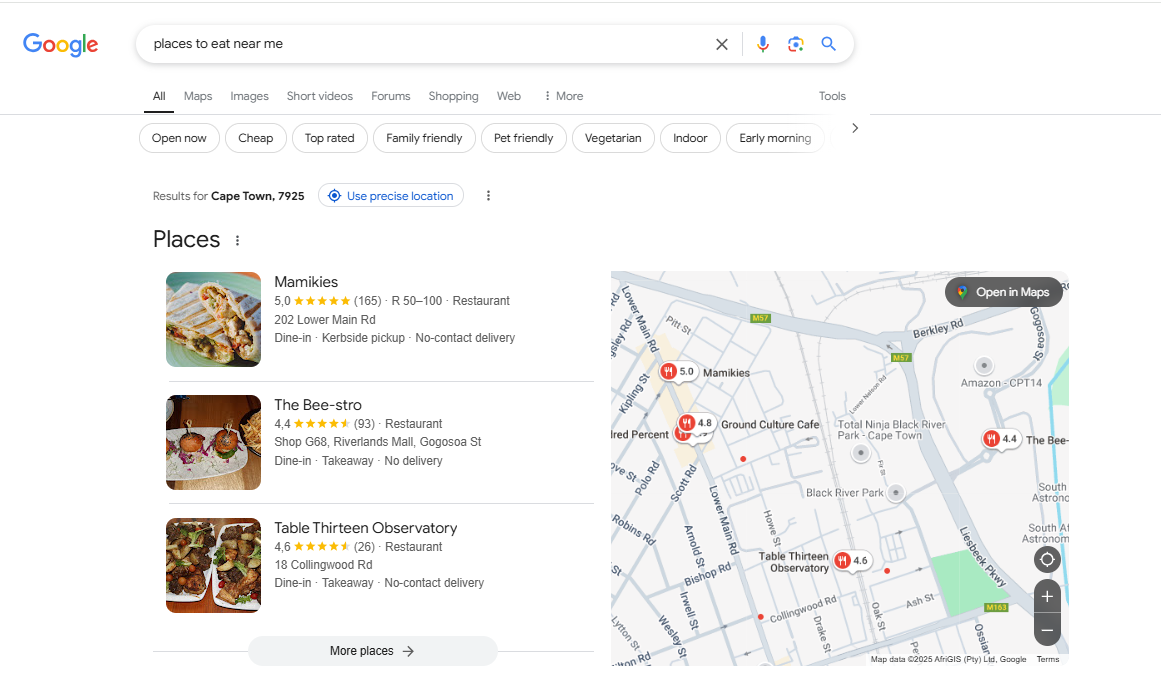Click the Google logo

click(x=61, y=44)
